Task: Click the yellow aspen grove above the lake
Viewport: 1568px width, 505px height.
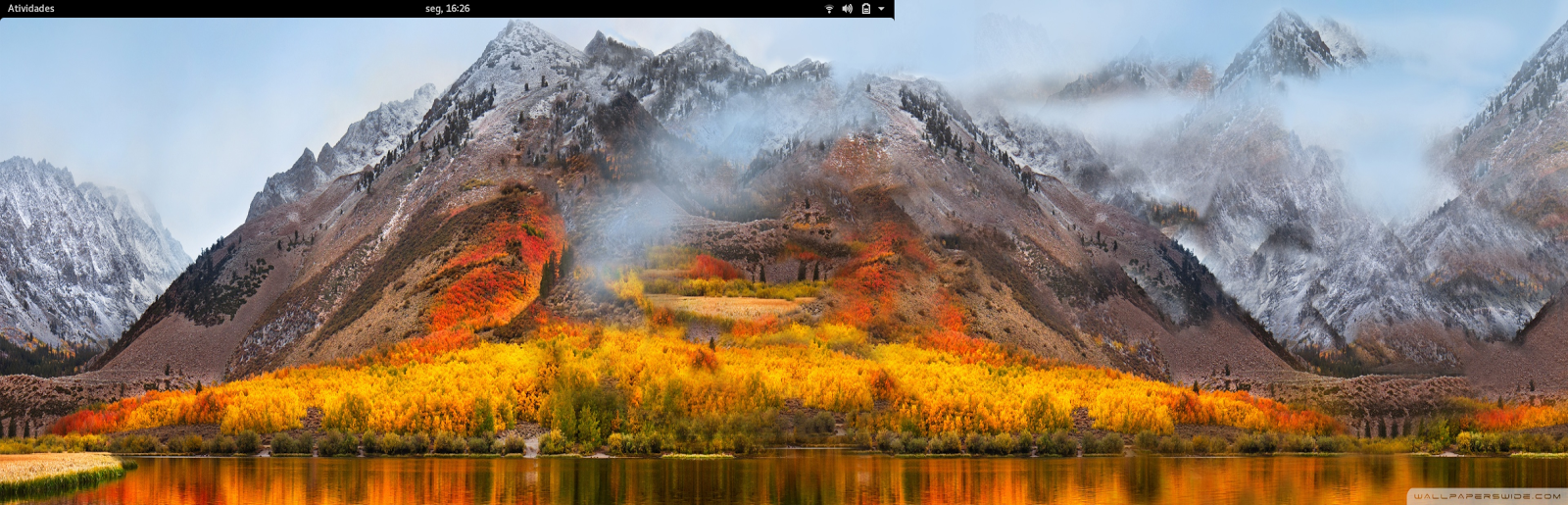Action: [686, 382]
